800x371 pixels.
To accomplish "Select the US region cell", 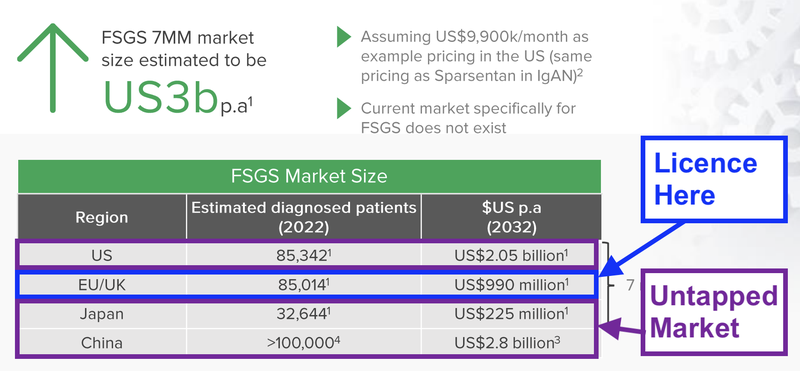I will point(102,255).
